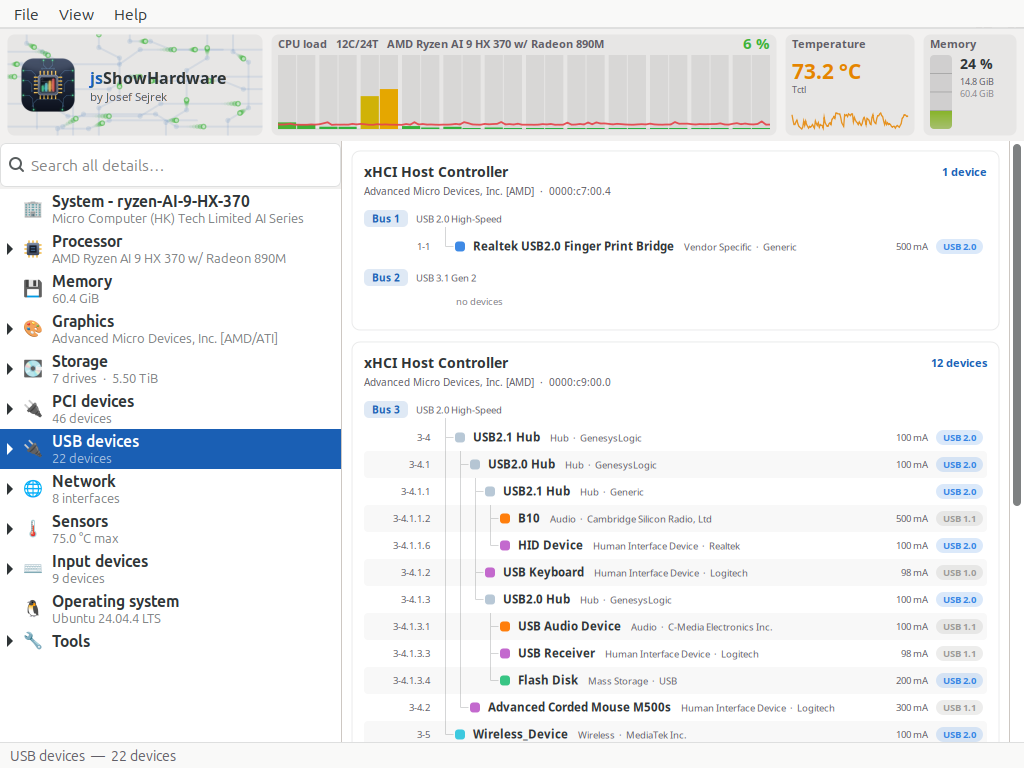Click the CPU load graph panel
The height and width of the screenshot is (768, 1024).
click(524, 85)
